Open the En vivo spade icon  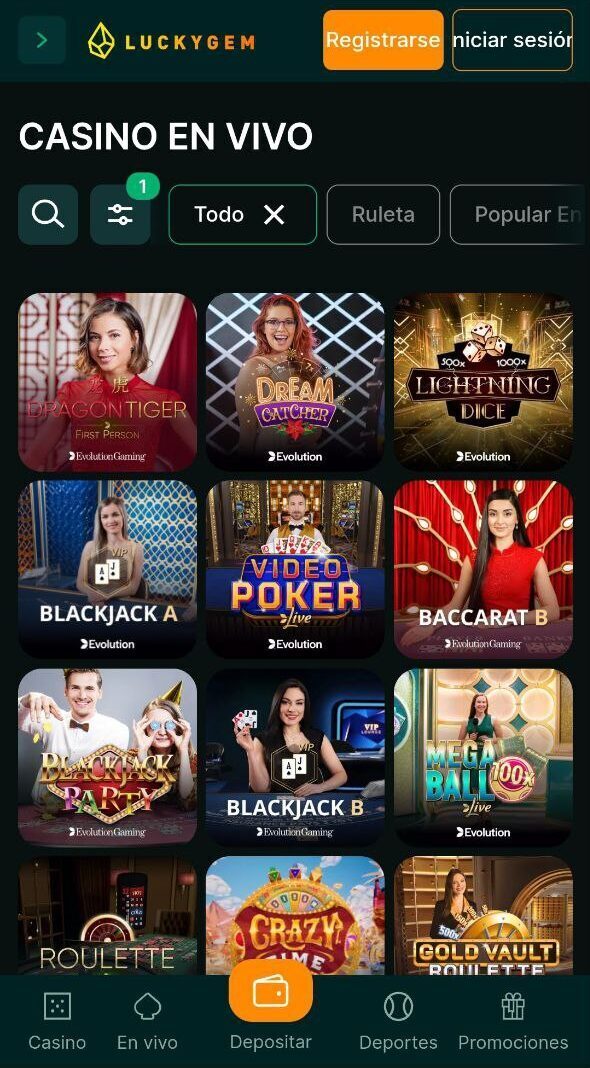[x=147, y=1006]
